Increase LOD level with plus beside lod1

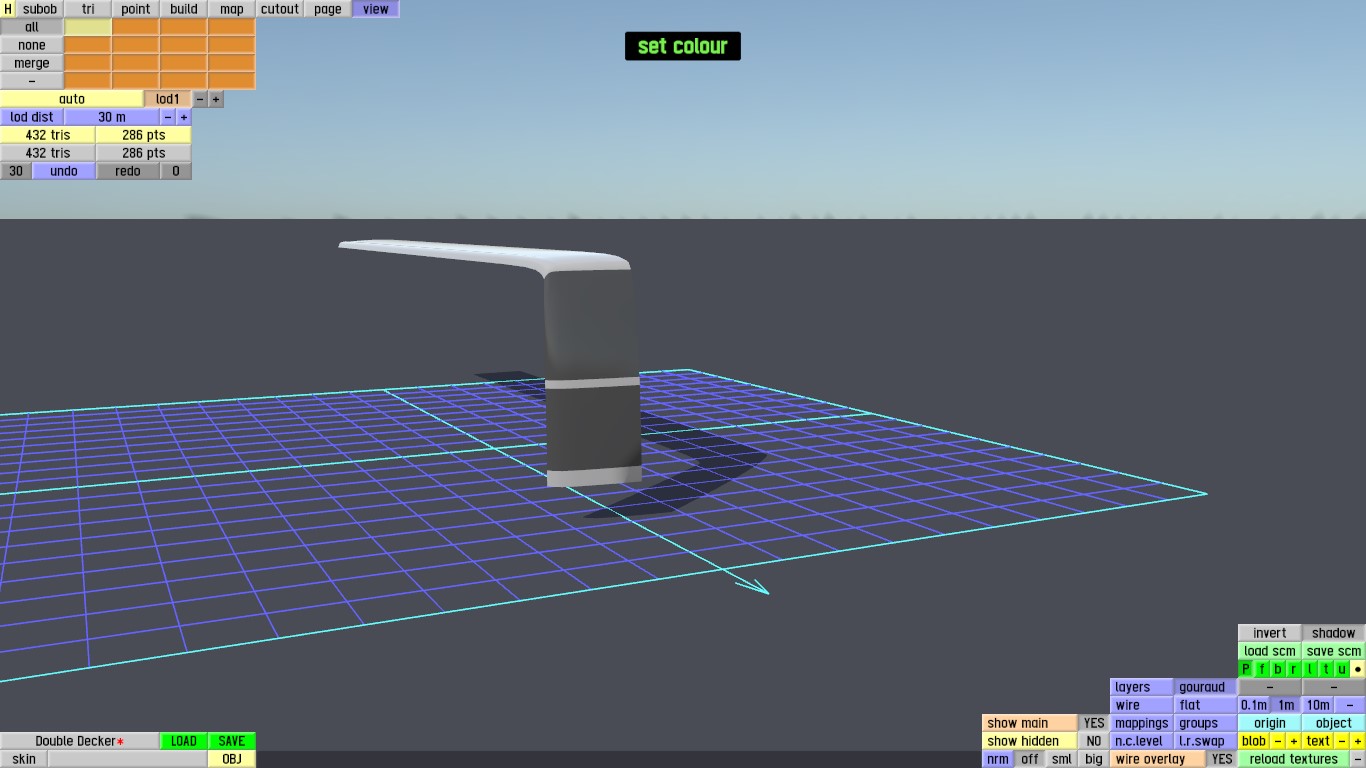pos(216,99)
